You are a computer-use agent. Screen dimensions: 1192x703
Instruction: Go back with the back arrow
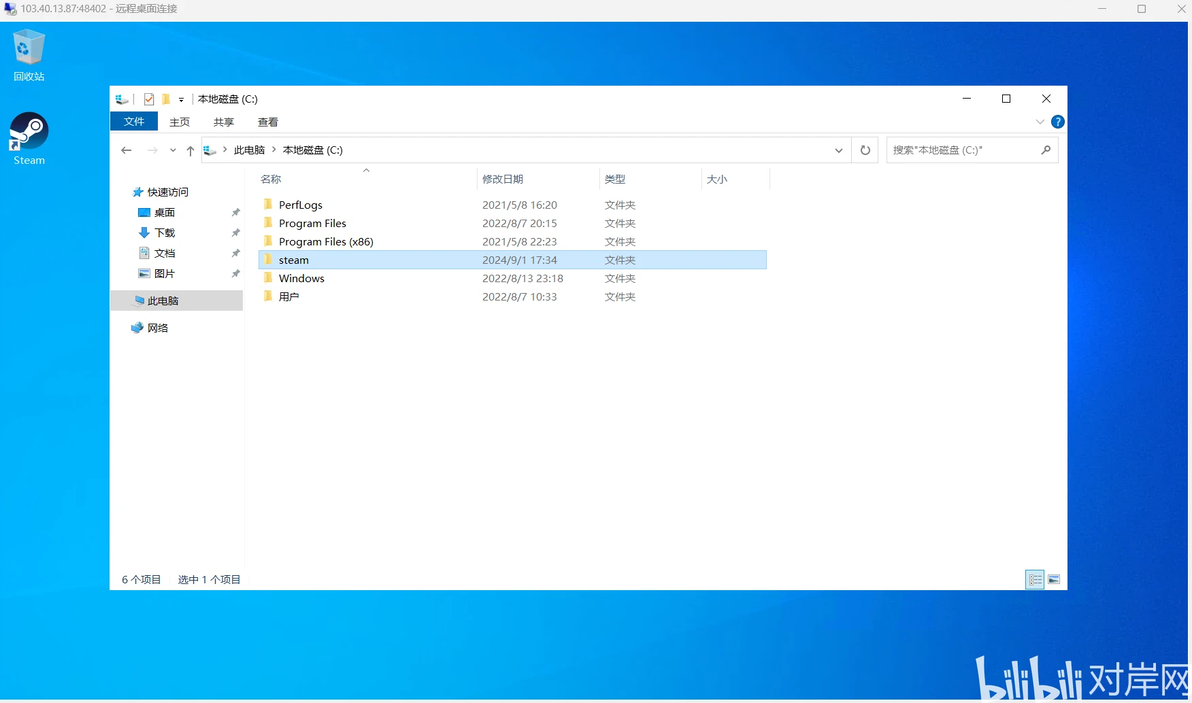(126, 150)
